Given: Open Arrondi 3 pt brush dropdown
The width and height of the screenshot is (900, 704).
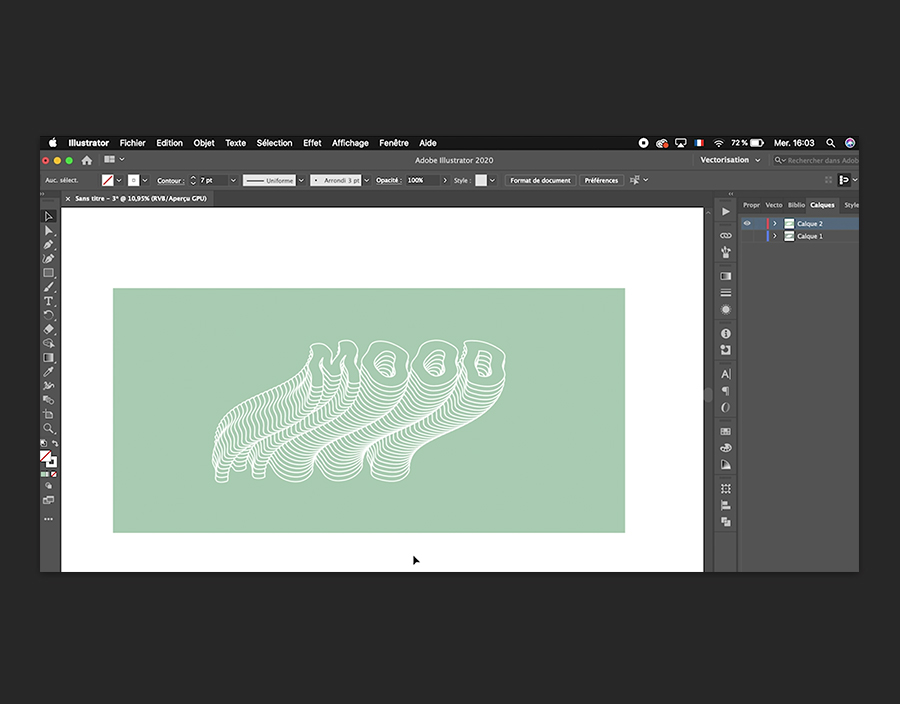Looking at the screenshot, I should click(x=366, y=180).
